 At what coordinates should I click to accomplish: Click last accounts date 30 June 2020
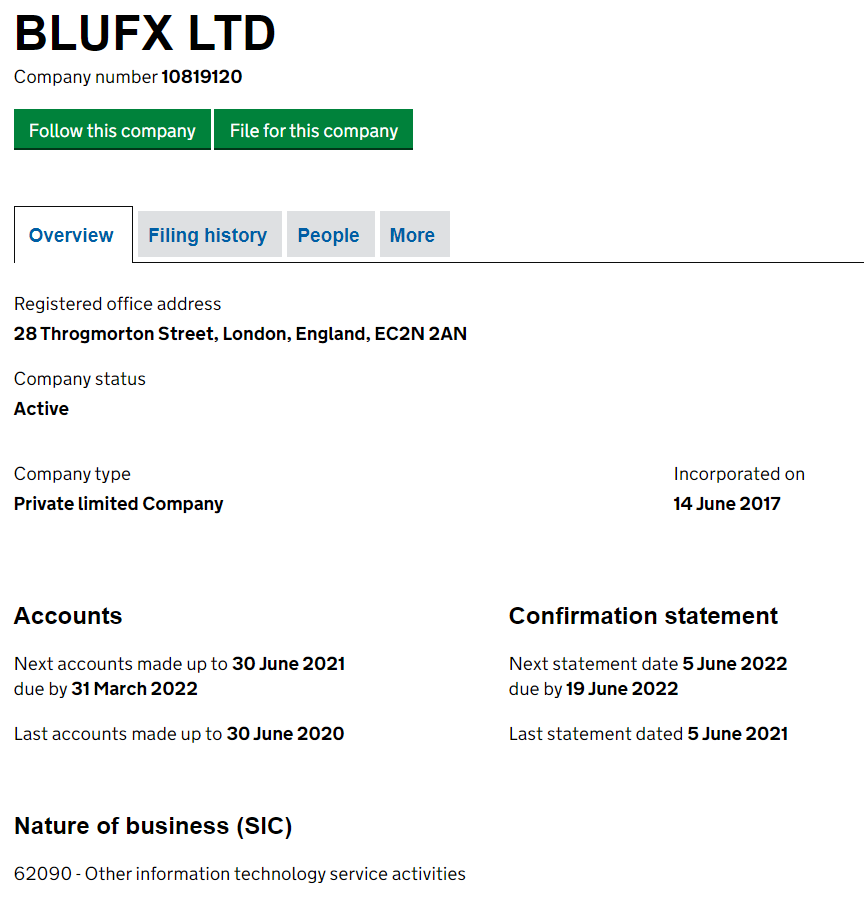(285, 733)
